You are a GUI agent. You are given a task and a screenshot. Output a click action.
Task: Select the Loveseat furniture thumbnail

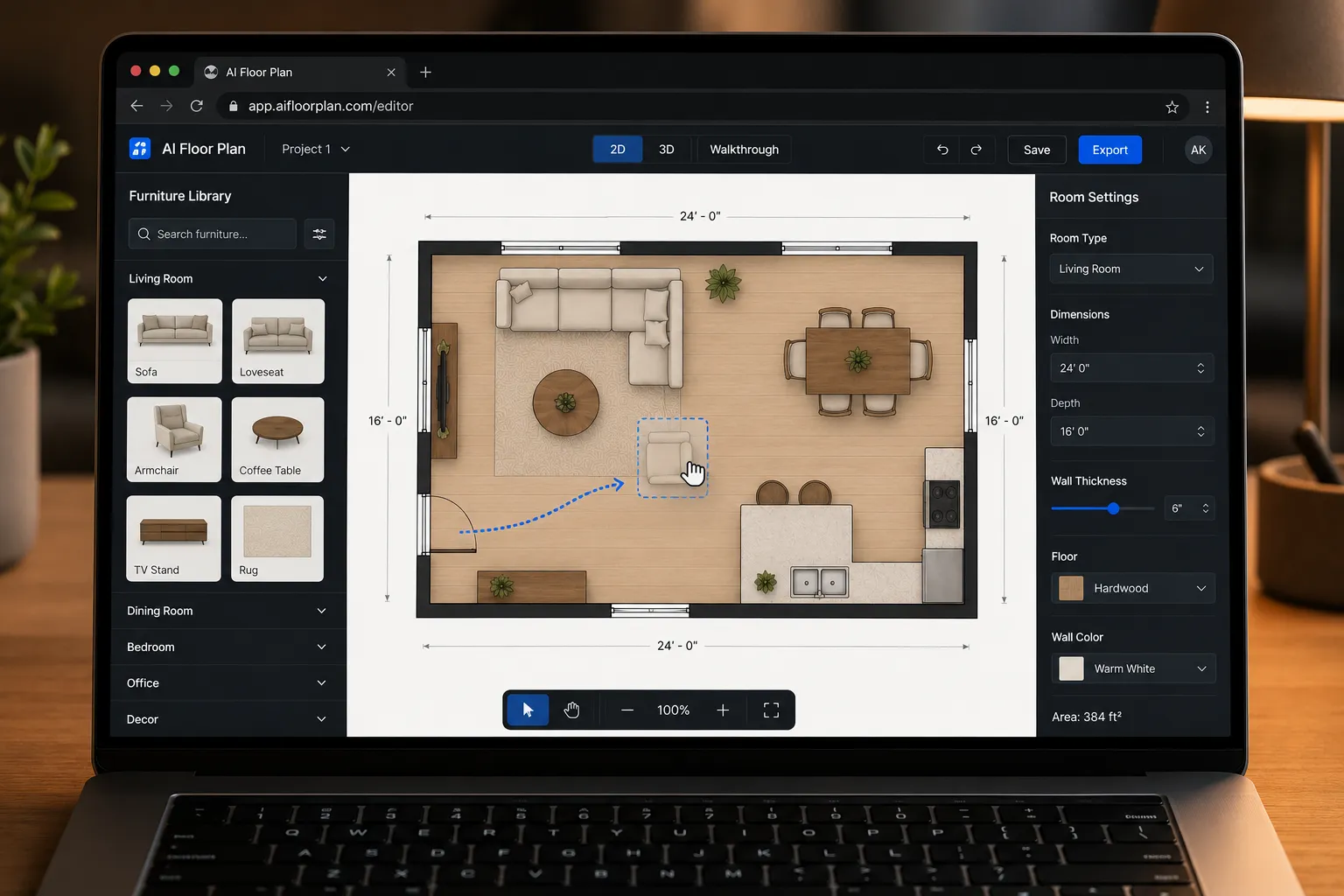click(x=278, y=341)
